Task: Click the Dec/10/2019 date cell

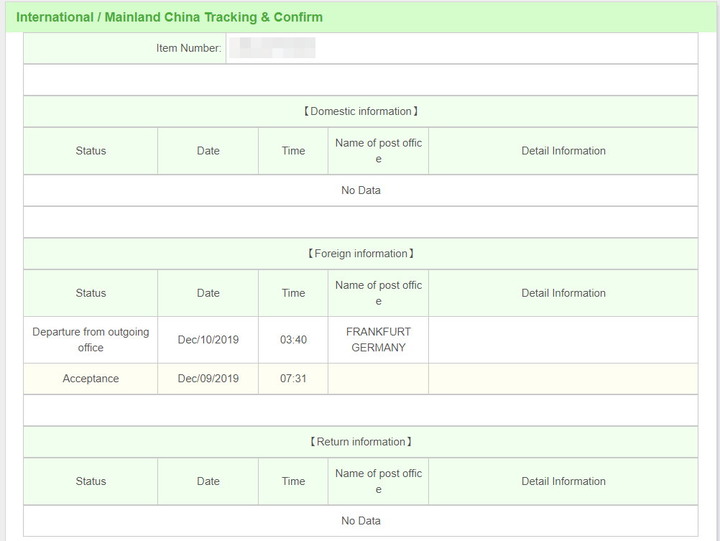Action: click(x=208, y=340)
